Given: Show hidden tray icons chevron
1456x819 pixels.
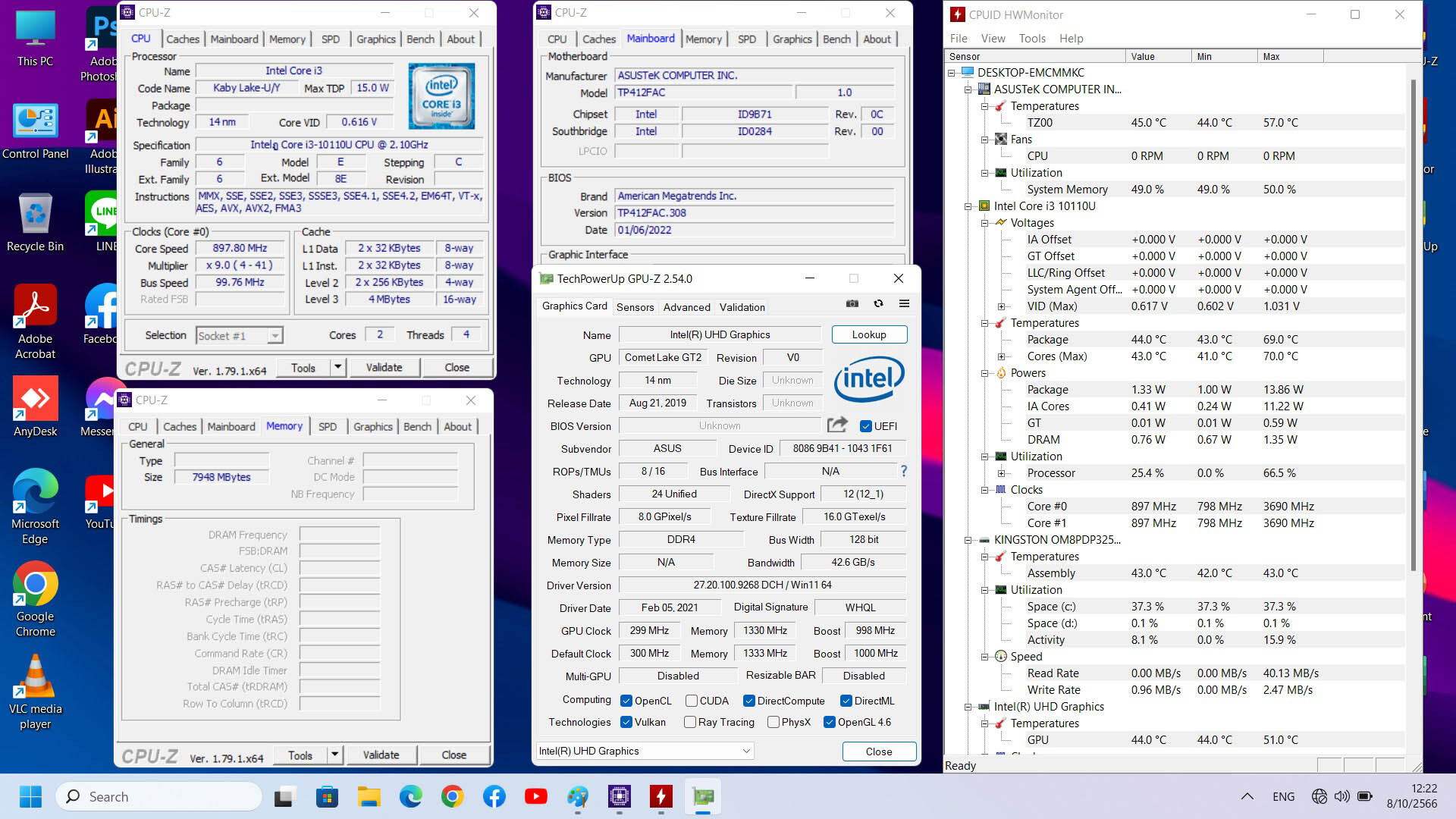Looking at the screenshot, I should coord(1247,796).
